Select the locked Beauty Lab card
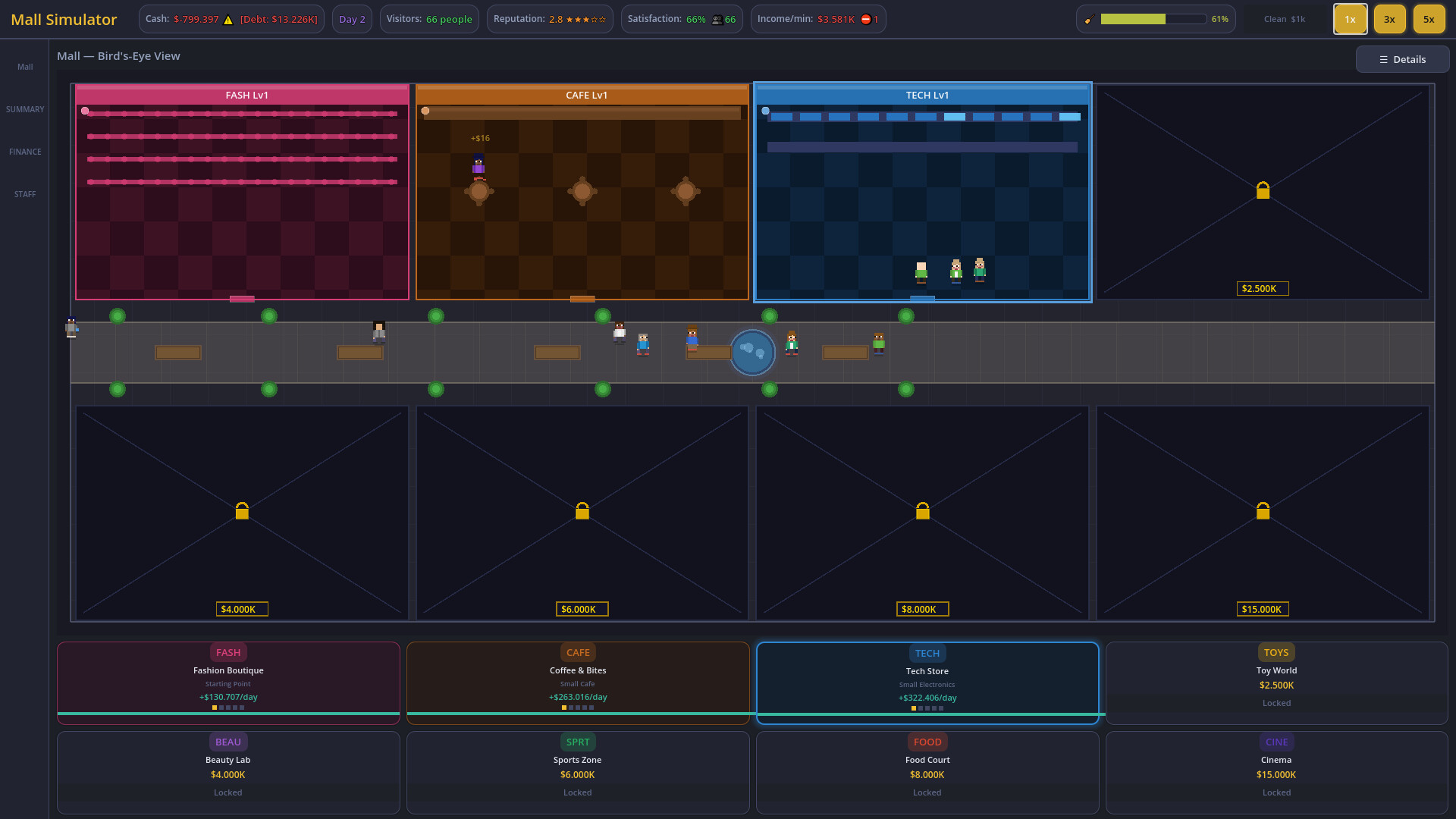 (x=228, y=772)
